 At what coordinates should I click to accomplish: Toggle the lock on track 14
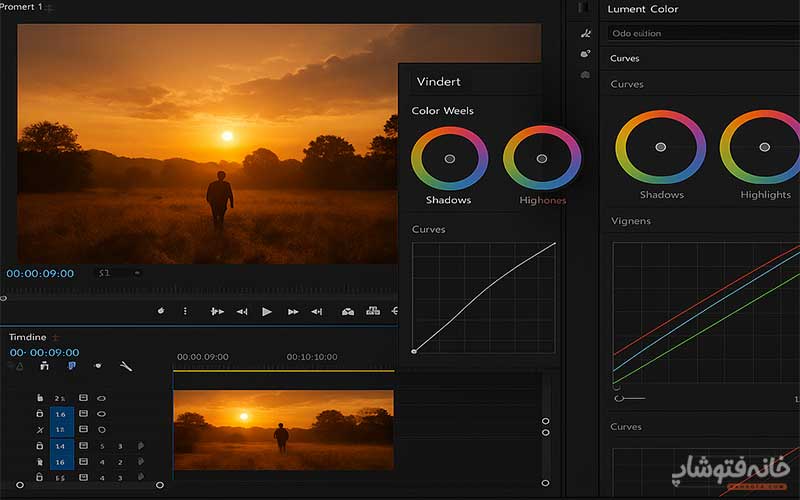(x=40, y=445)
